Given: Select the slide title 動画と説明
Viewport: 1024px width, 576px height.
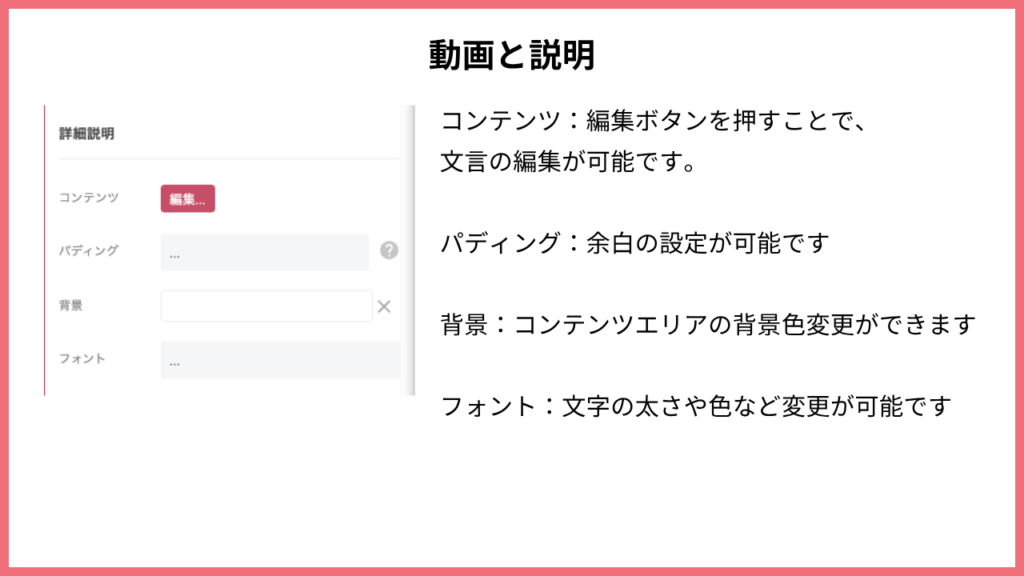Looking at the screenshot, I should pyautogui.click(x=512, y=55).
